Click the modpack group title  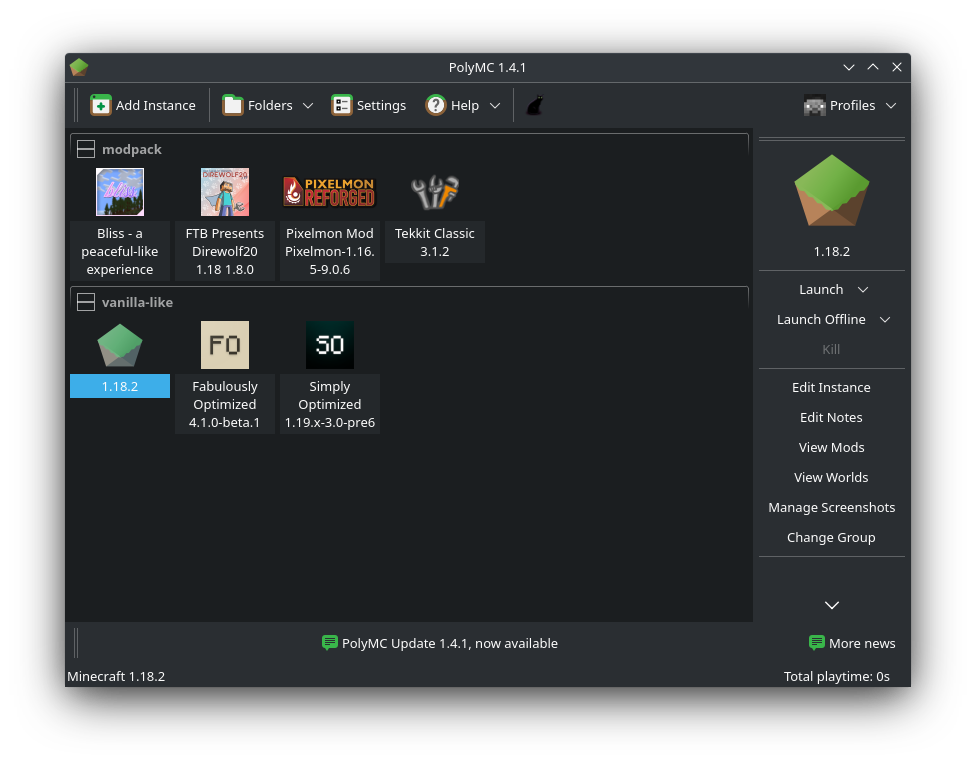click(131, 149)
